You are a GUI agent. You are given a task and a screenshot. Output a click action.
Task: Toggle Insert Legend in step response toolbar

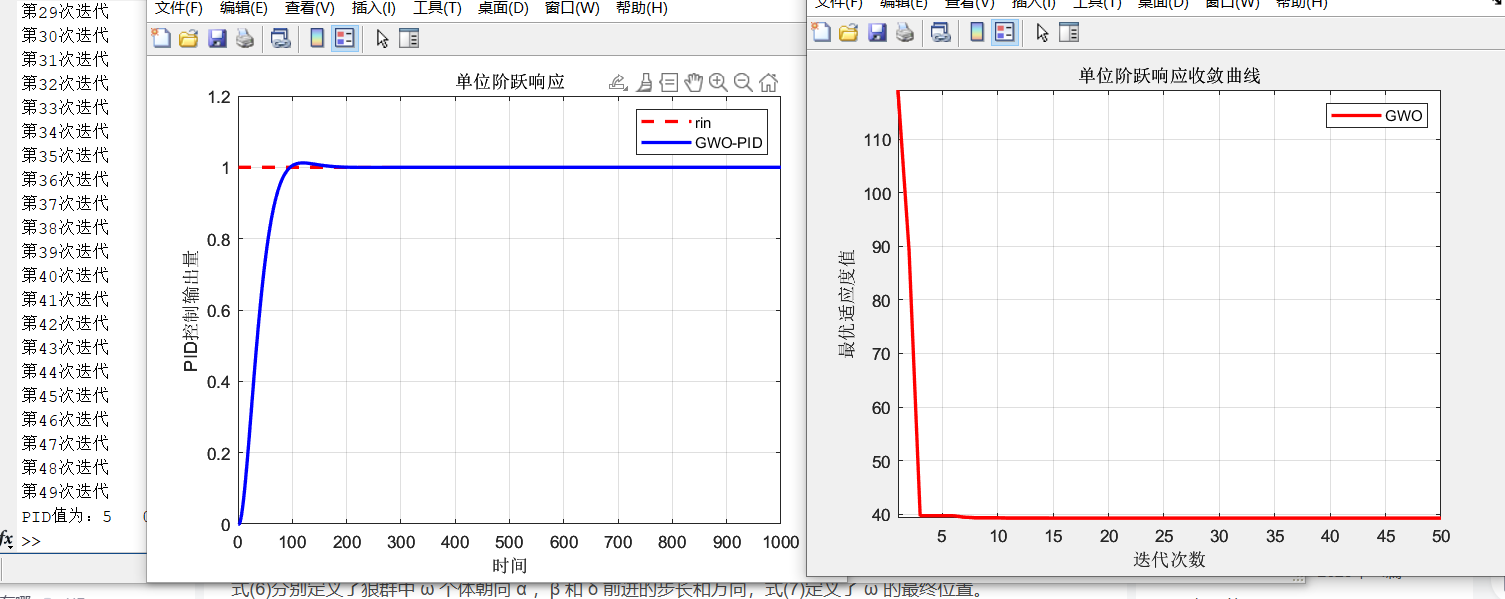pos(344,39)
